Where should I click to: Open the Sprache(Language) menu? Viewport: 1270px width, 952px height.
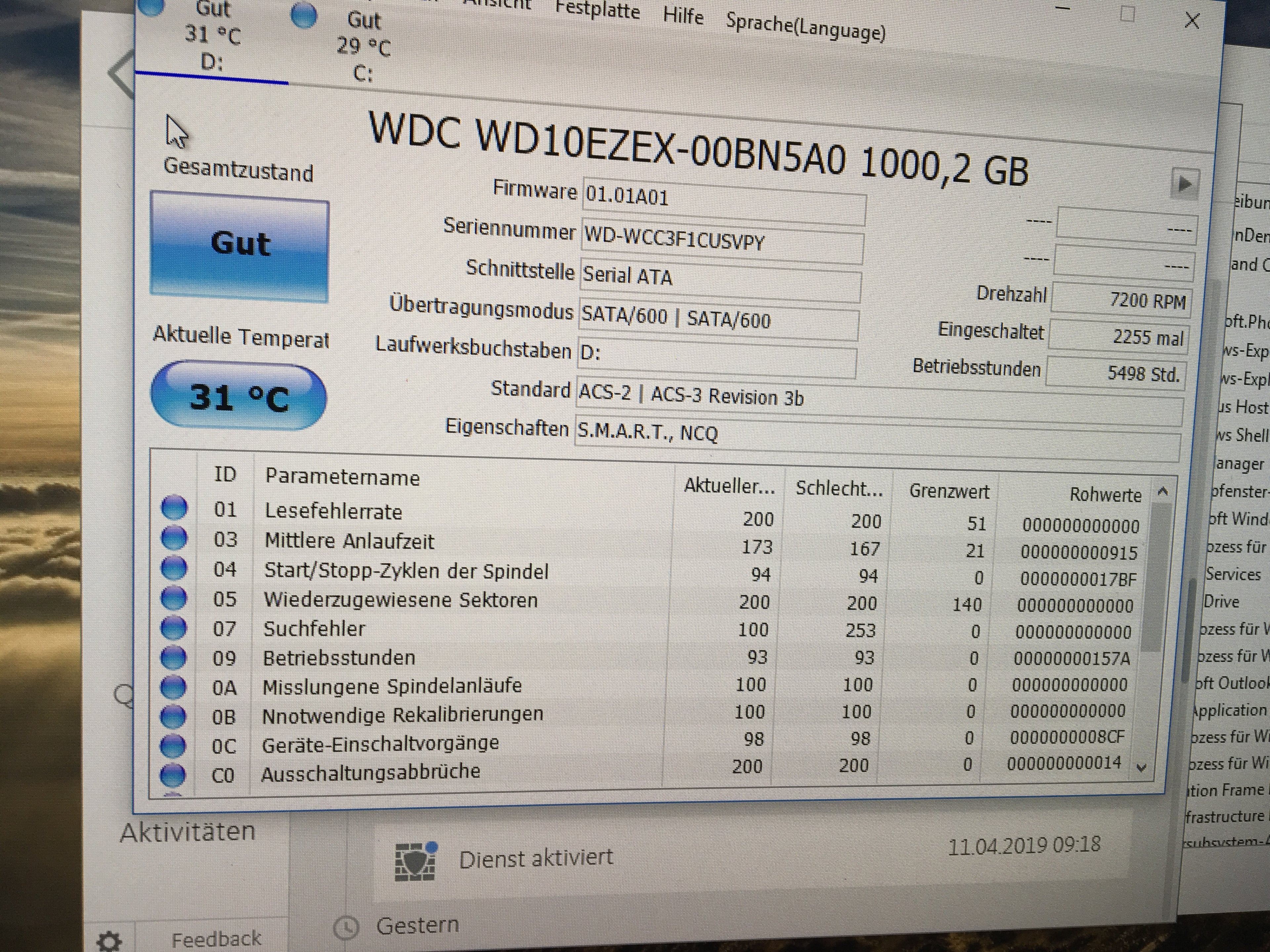(806, 26)
